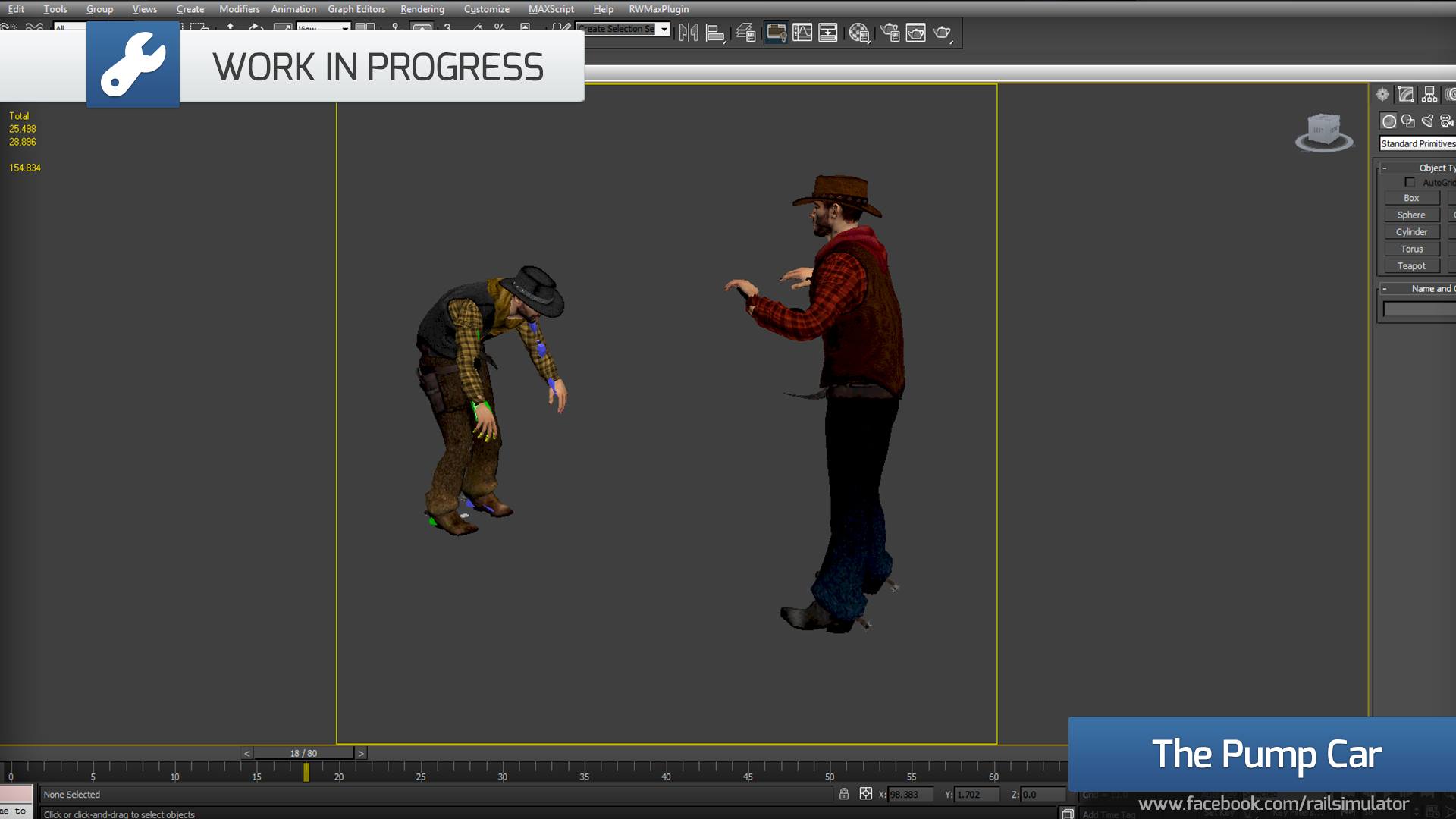The image size is (1456, 819).
Task: Open the Schematic View icon
Action: (x=828, y=33)
